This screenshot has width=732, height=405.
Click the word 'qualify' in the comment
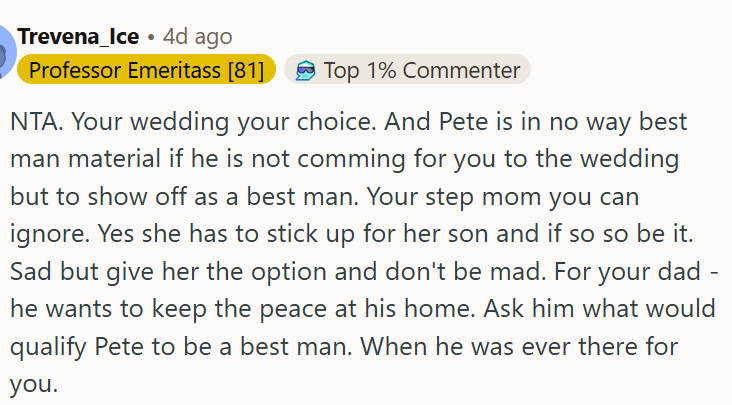point(49,347)
